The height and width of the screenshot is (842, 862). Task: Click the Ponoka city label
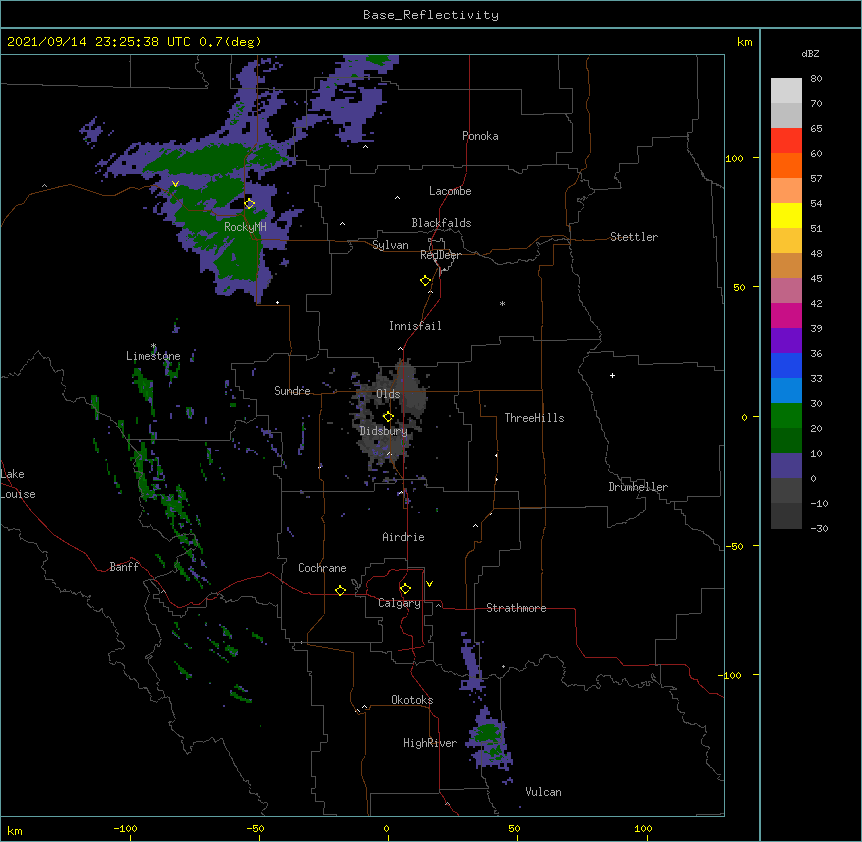[x=480, y=136]
